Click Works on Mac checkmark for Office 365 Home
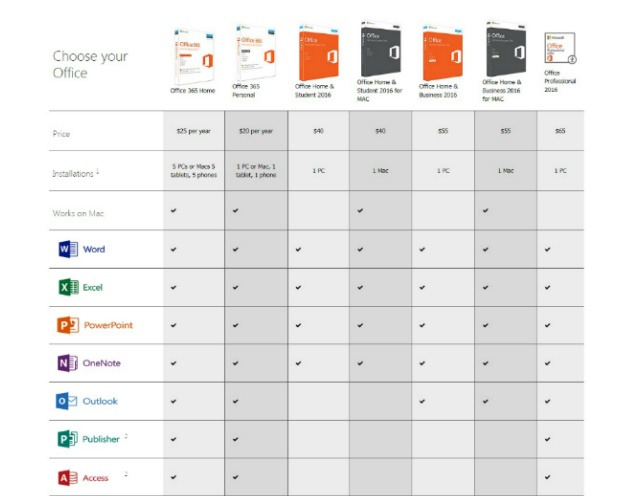 [x=174, y=210]
